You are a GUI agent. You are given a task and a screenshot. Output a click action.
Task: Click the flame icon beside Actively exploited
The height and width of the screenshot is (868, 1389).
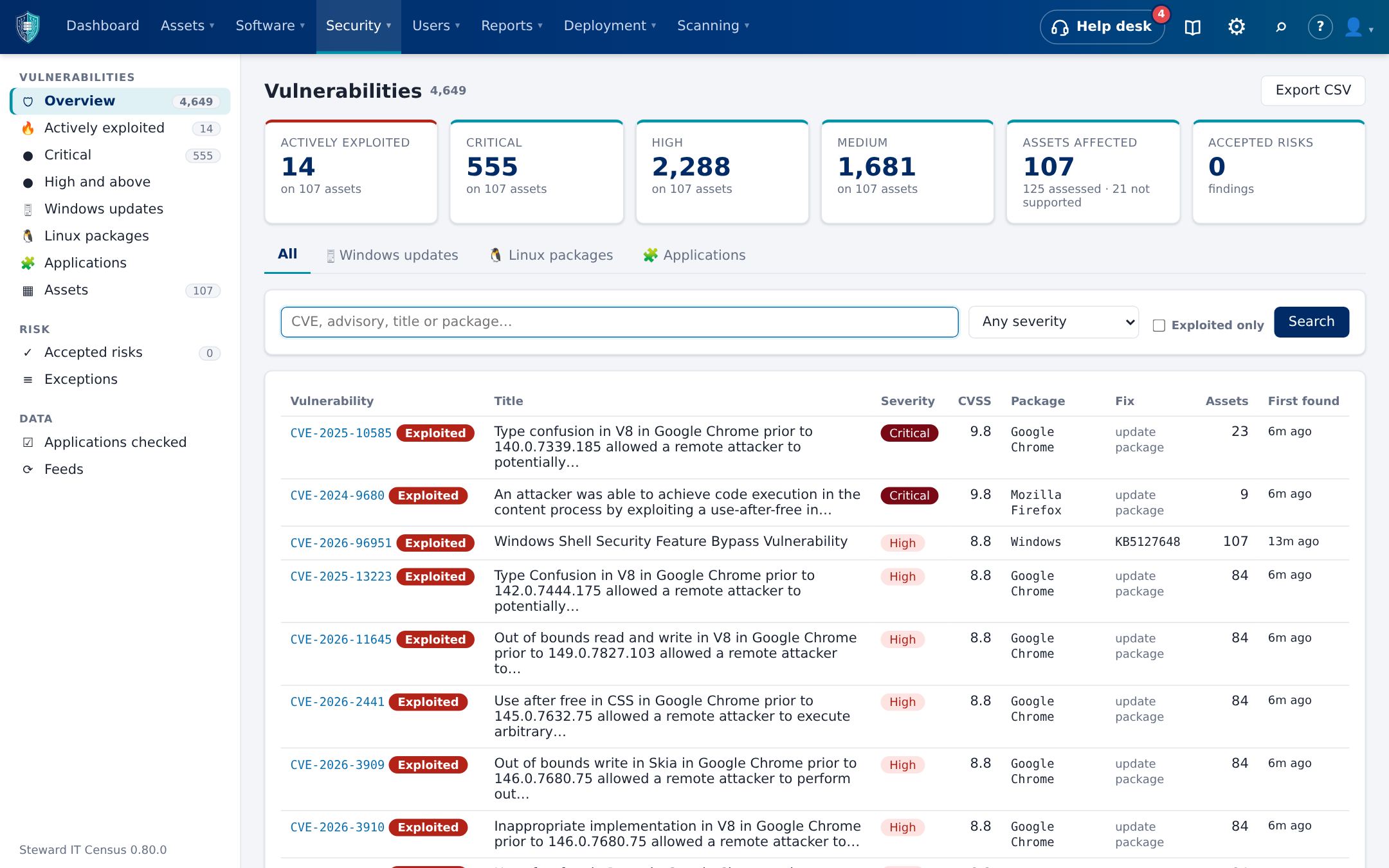28,128
